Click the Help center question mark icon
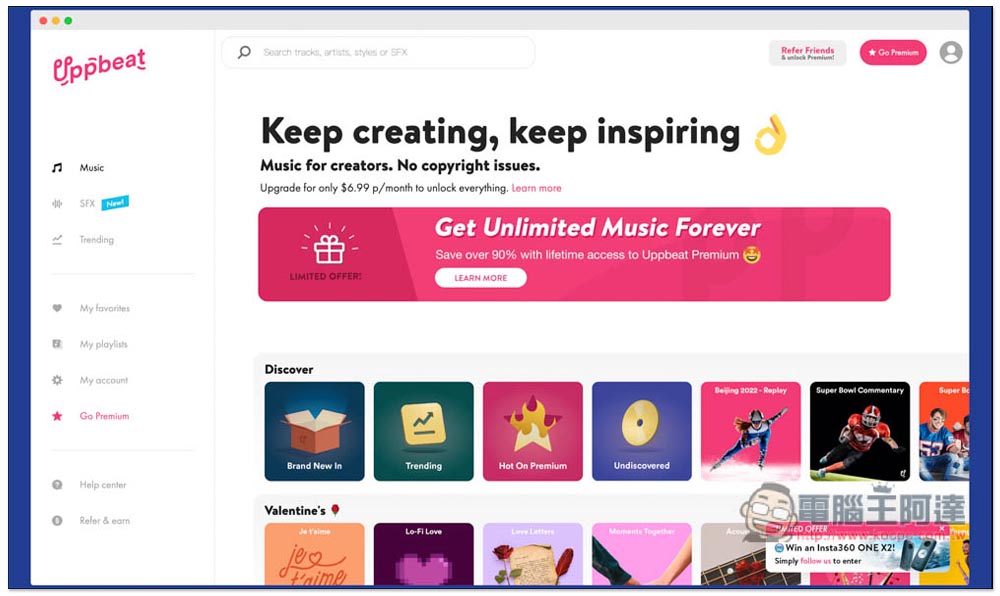 [x=57, y=484]
